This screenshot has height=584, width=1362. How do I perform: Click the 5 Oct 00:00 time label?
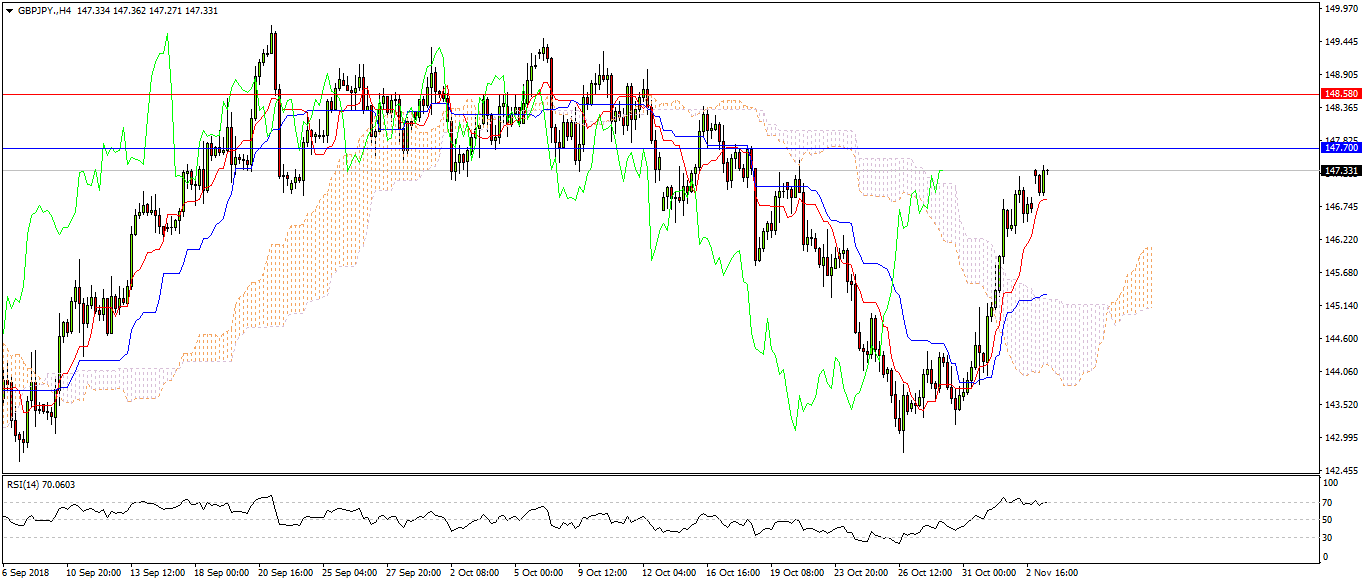coord(539,574)
